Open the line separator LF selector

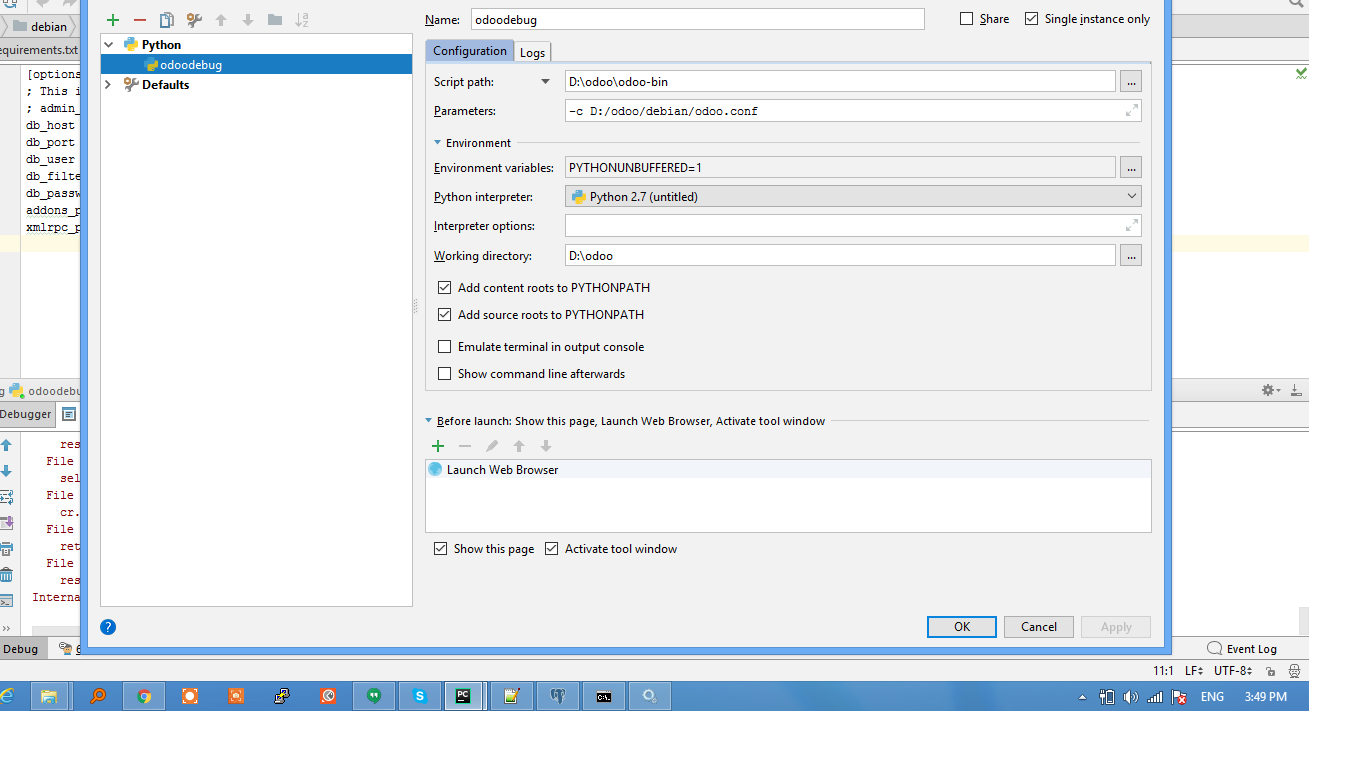[1194, 671]
